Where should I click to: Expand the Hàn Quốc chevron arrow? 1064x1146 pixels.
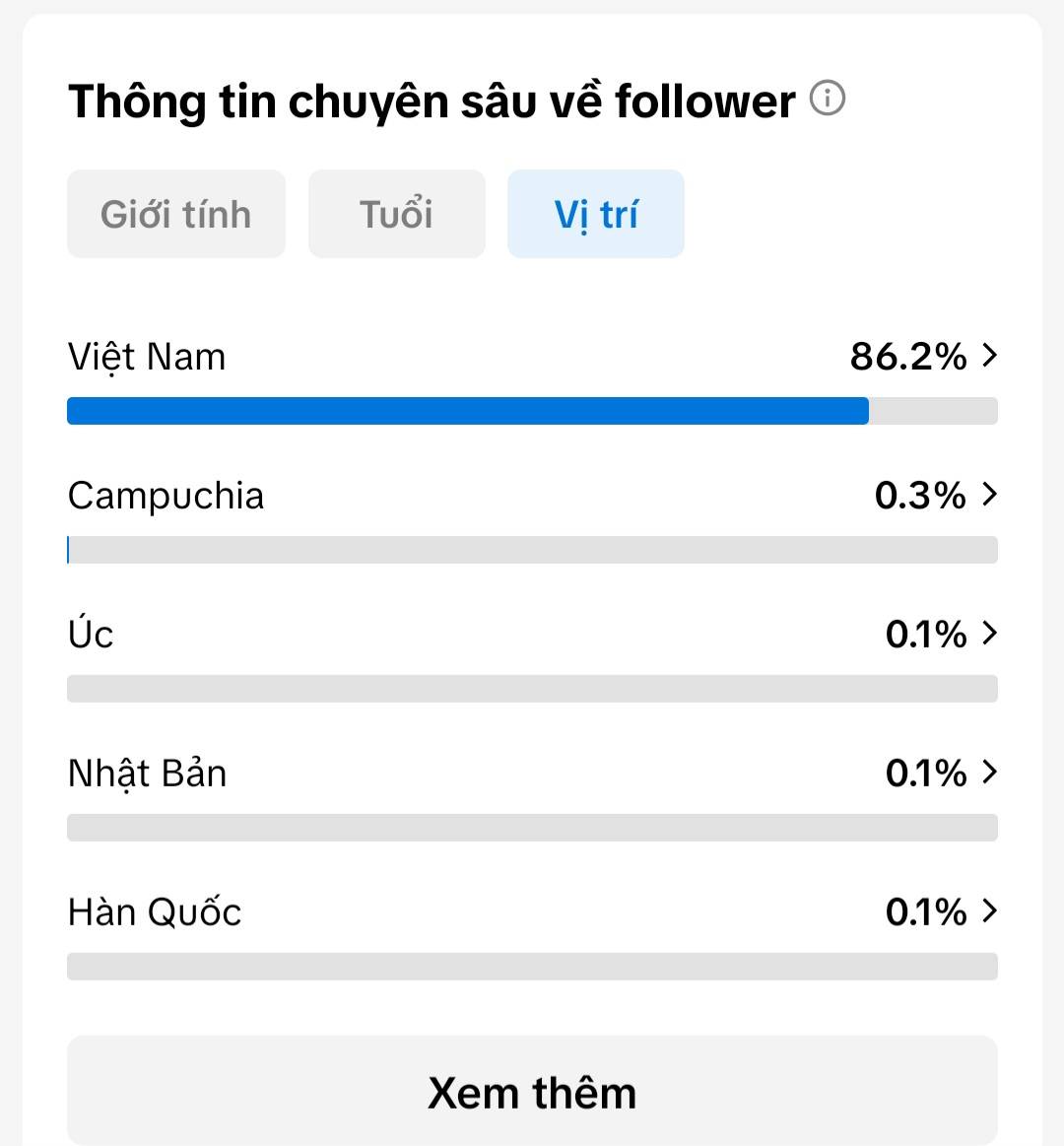tap(989, 910)
